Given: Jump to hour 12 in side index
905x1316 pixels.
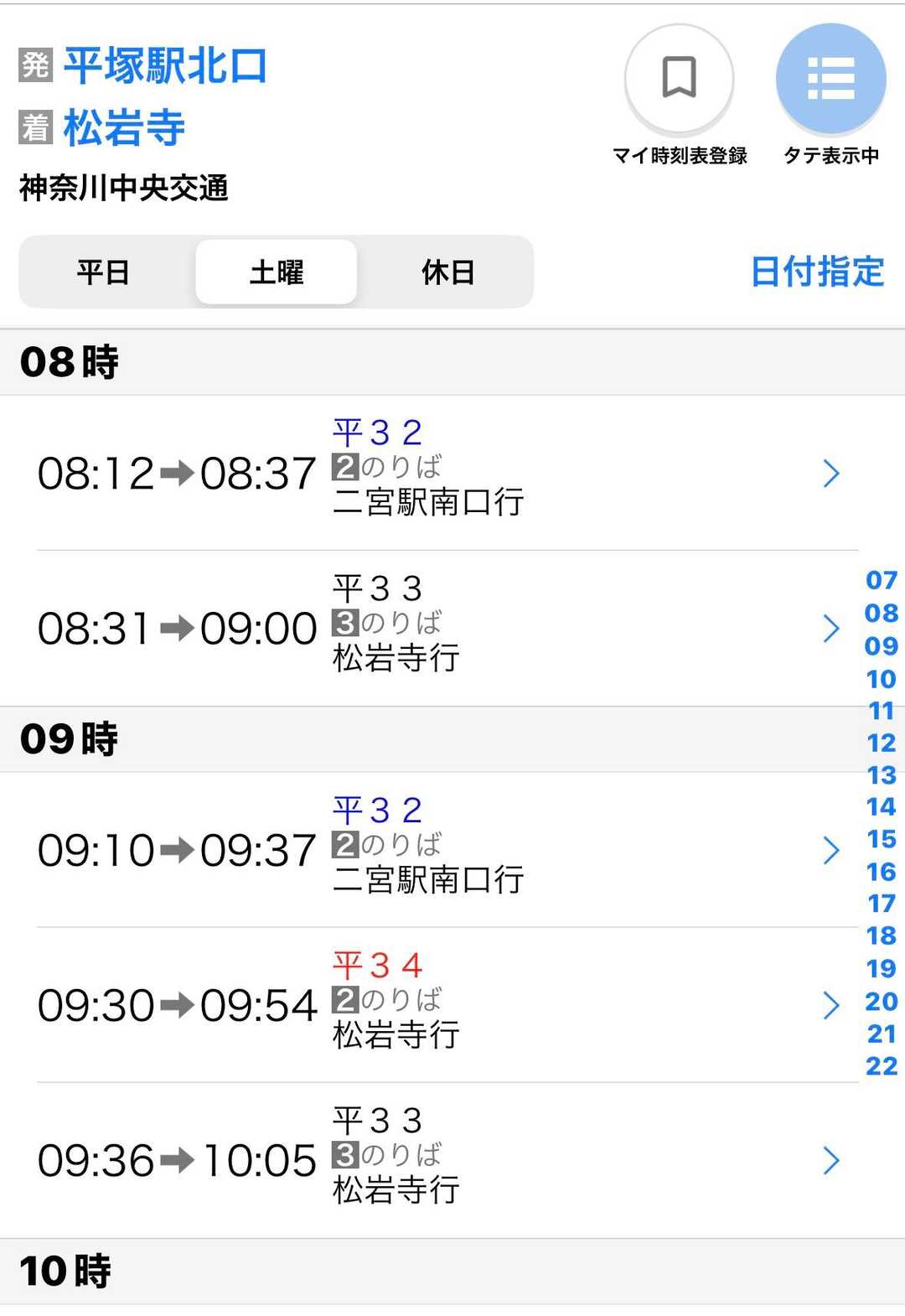Looking at the screenshot, I should click(881, 743).
